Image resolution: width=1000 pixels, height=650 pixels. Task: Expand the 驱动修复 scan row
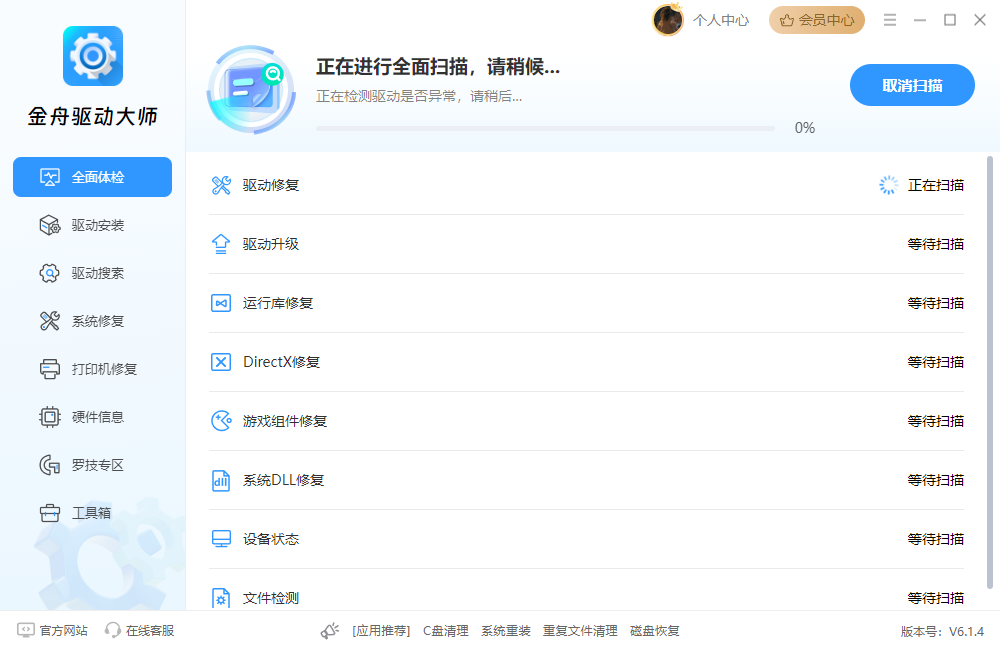584,184
